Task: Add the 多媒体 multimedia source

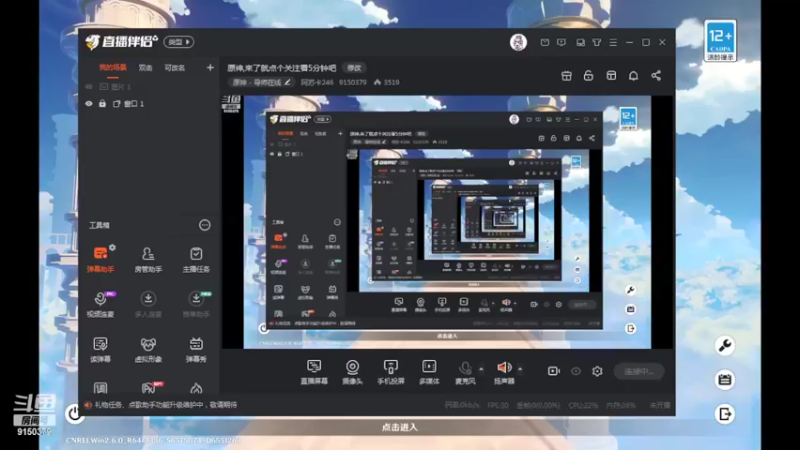Action: [429, 372]
